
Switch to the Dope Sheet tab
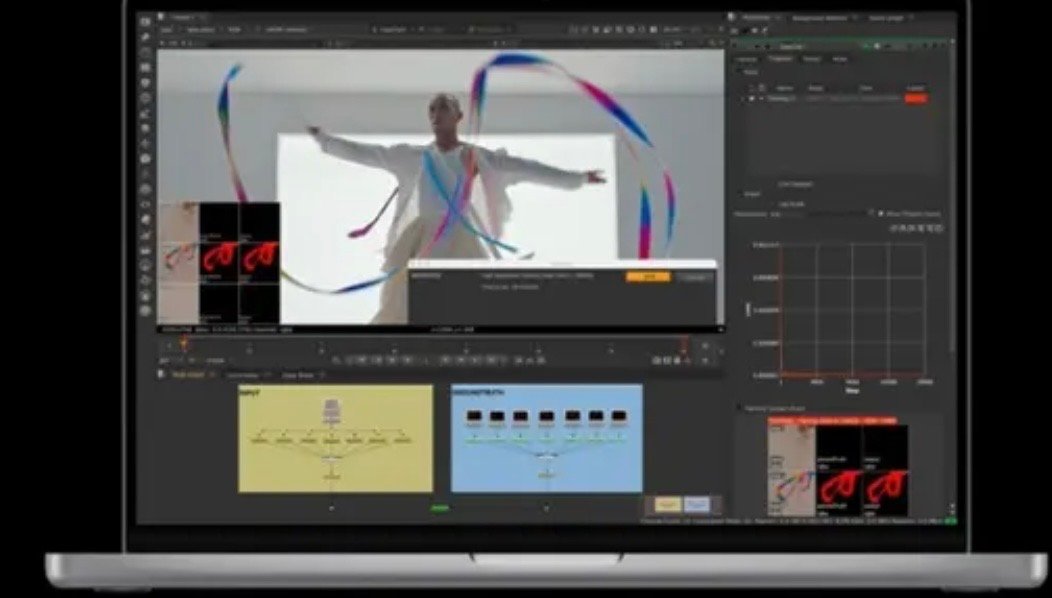297,375
